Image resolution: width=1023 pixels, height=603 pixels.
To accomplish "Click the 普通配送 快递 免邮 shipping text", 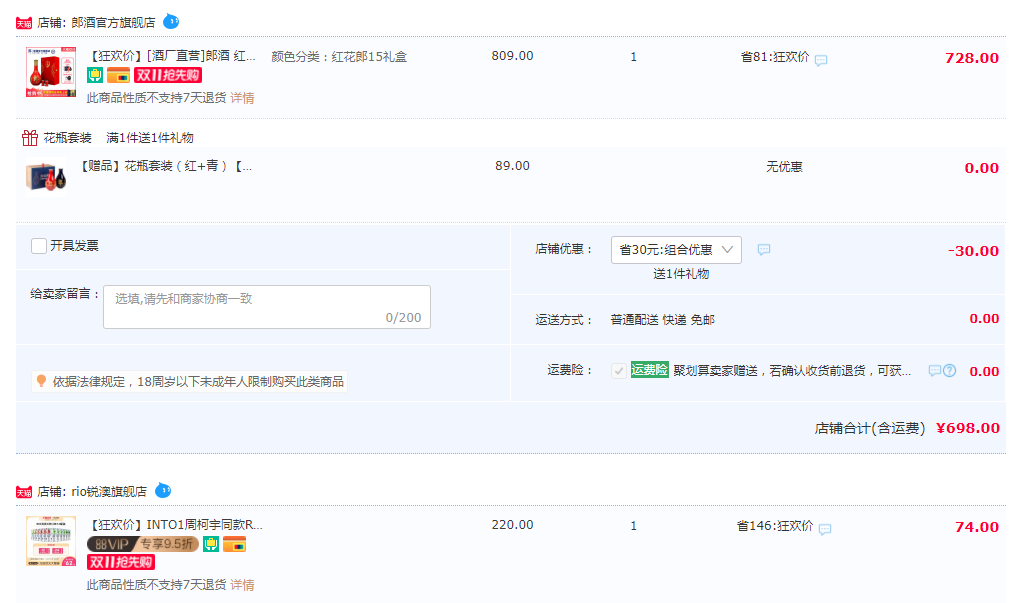I will [663, 320].
